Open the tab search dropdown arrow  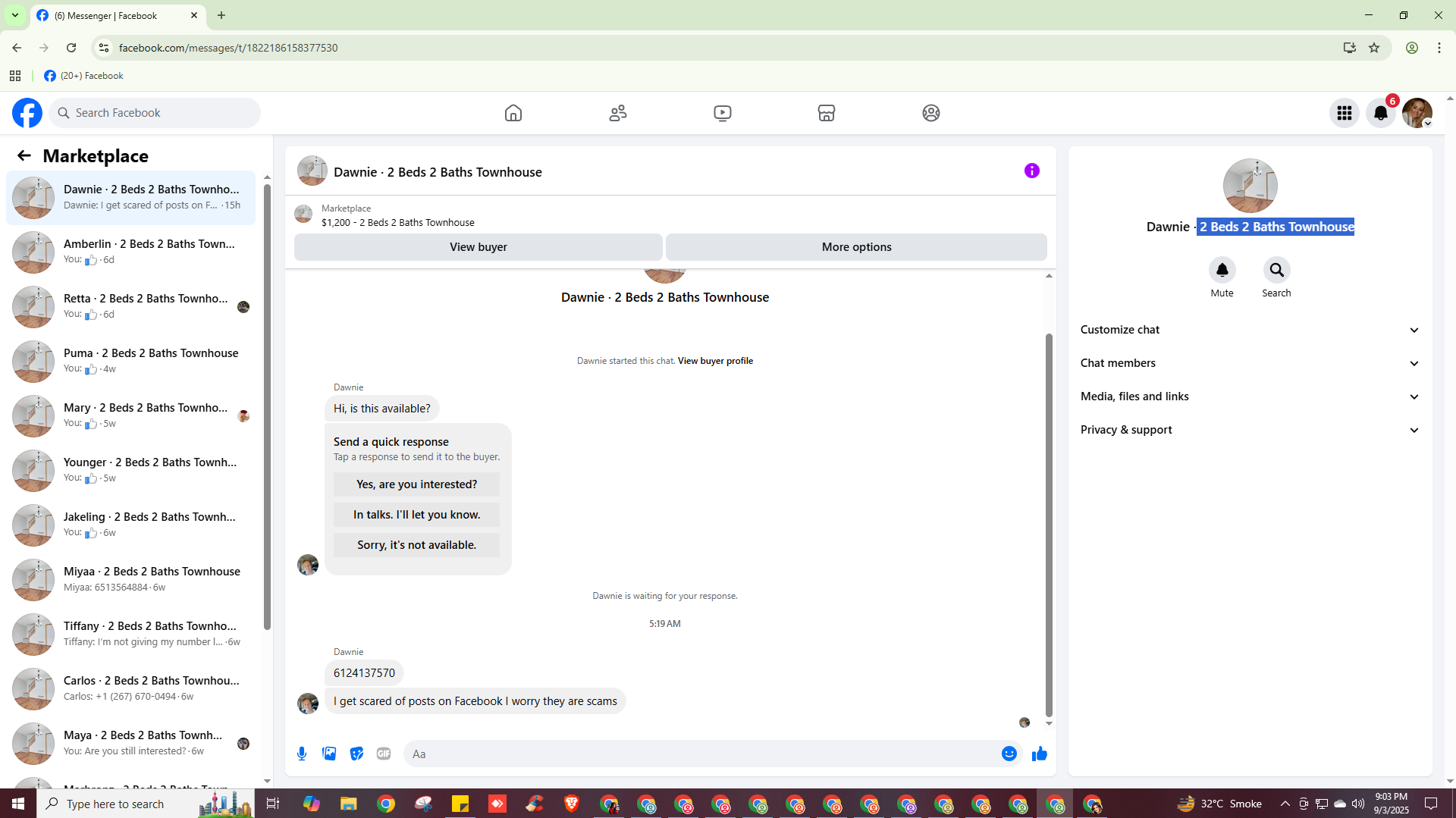coord(14,15)
